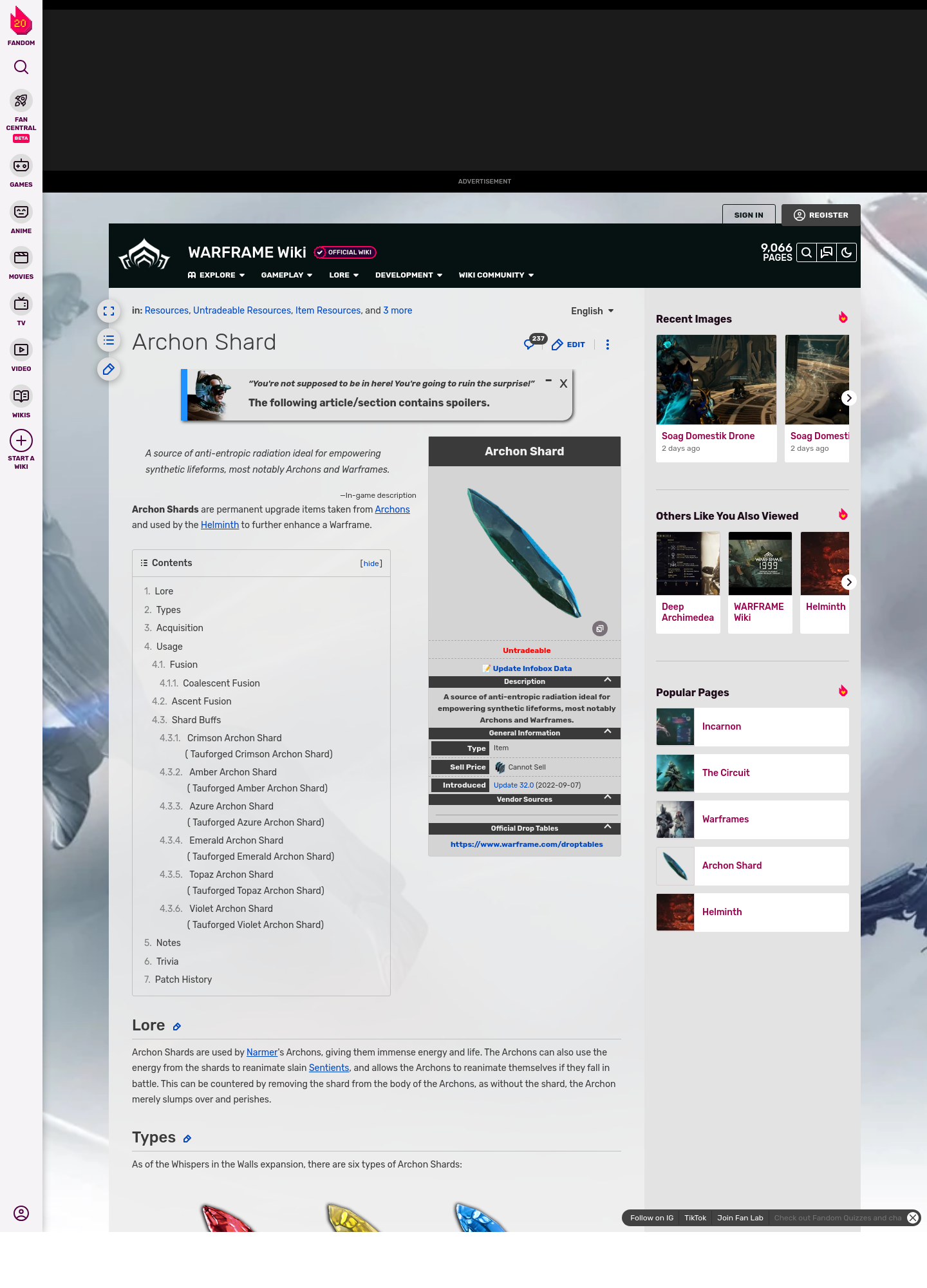Viewport: 927px width, 1288px height.
Task: Open the three-dot page actions menu
Action: coord(608,345)
